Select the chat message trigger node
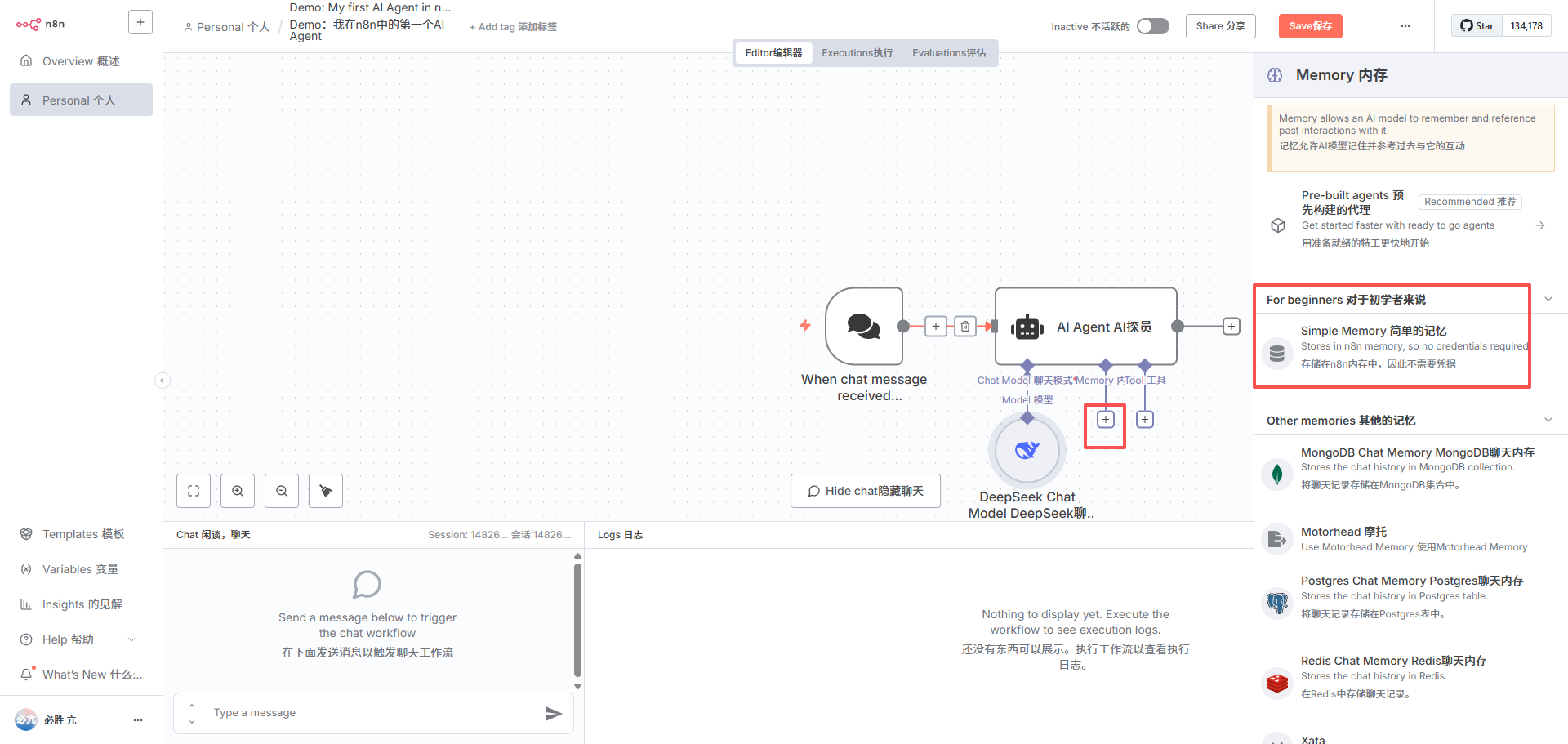 pyautogui.click(x=864, y=326)
